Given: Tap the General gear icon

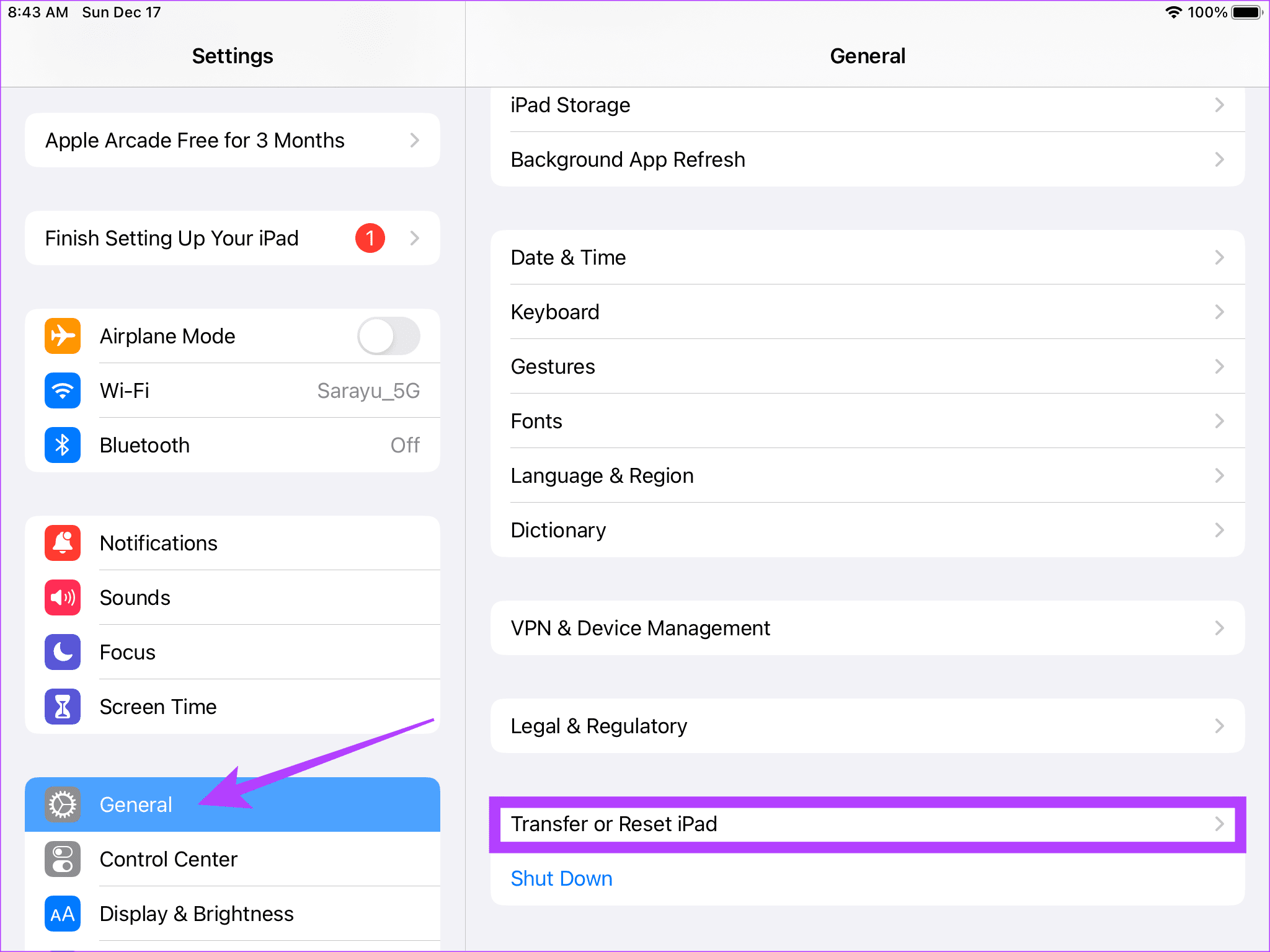Looking at the screenshot, I should point(62,804).
